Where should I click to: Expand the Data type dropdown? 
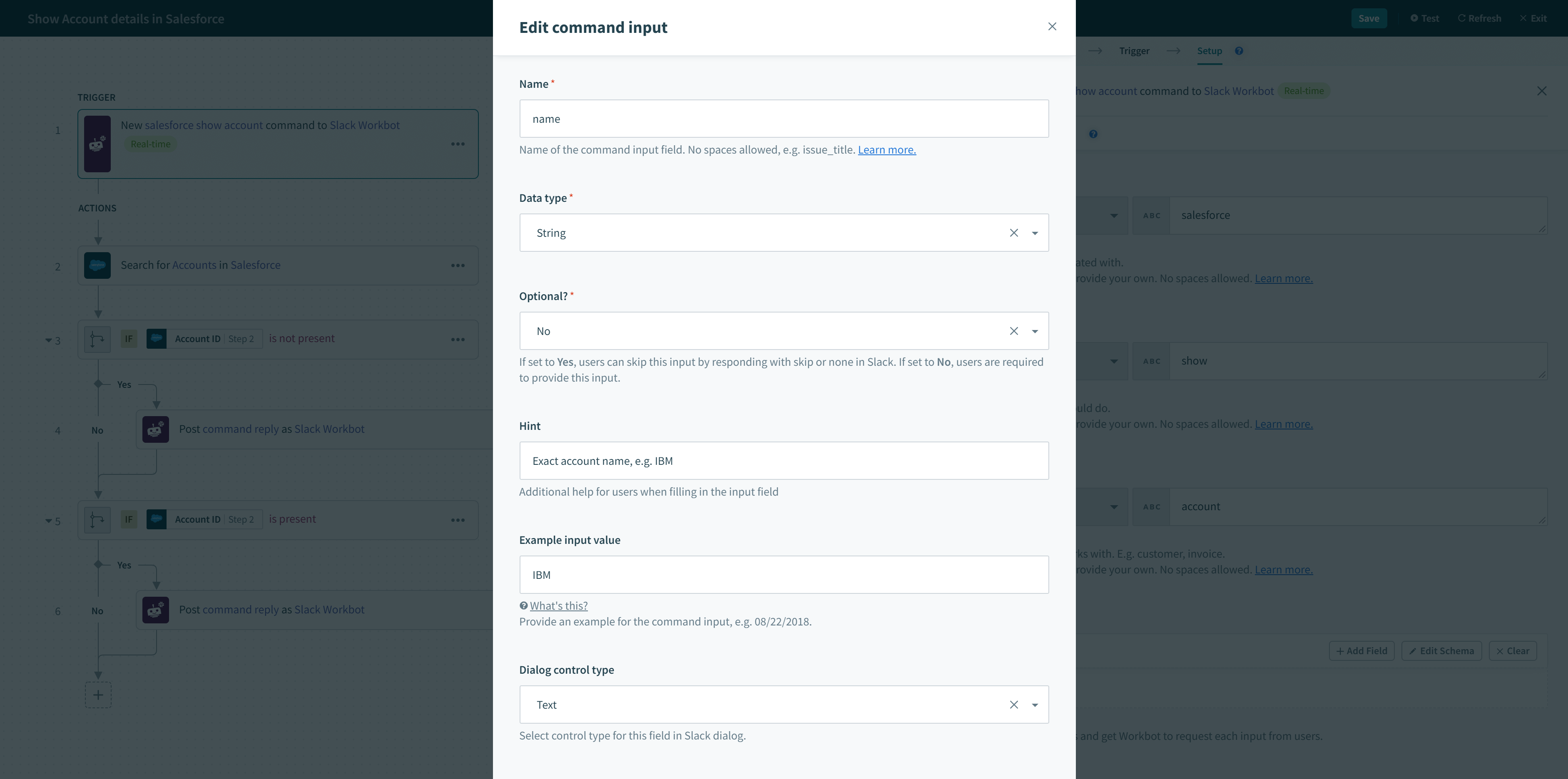tap(1035, 232)
